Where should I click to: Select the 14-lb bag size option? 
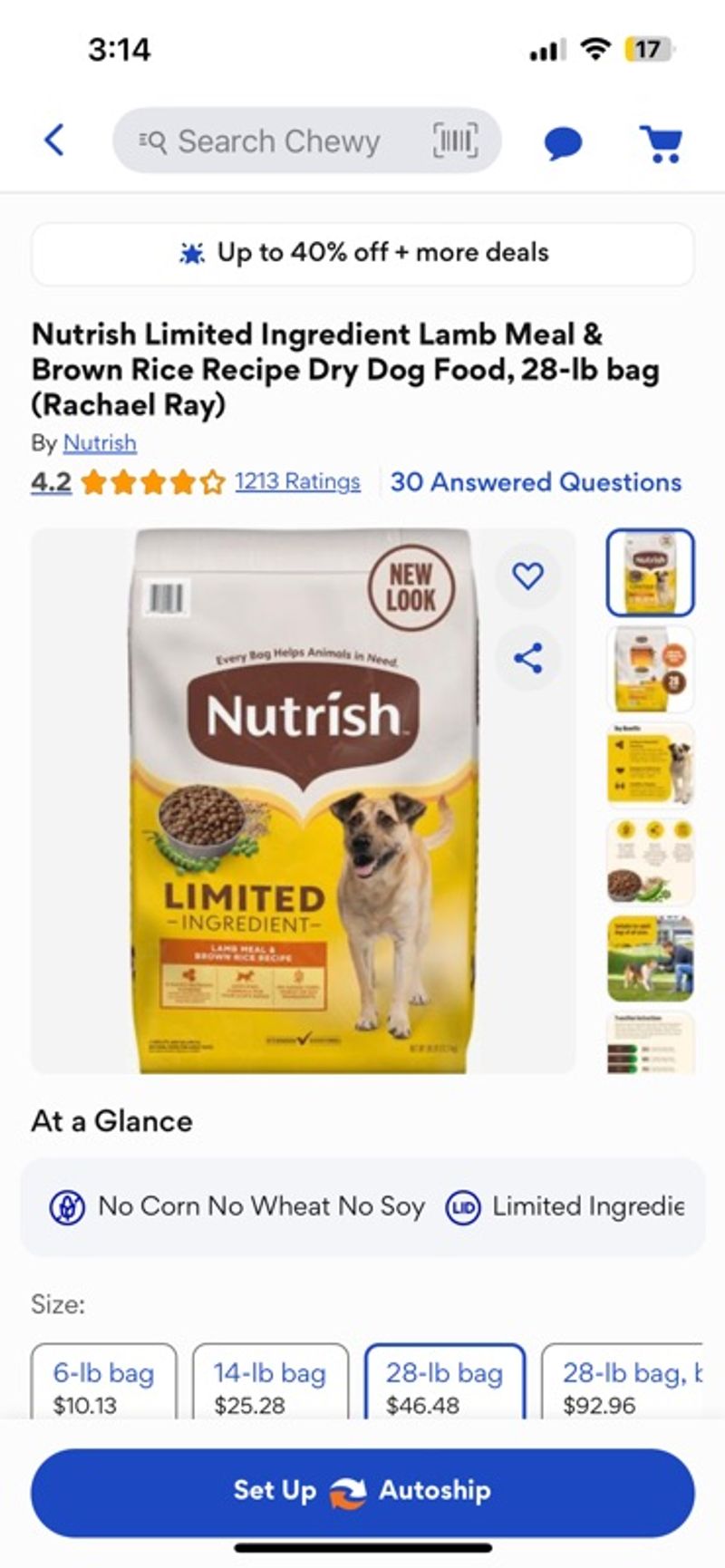click(x=270, y=1385)
